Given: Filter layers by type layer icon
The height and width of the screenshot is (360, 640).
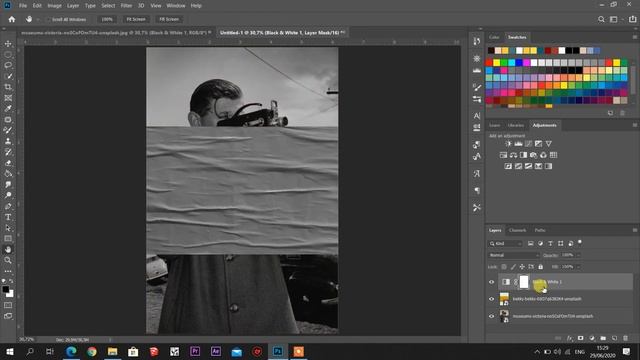Looking at the screenshot, I should click(550, 243).
